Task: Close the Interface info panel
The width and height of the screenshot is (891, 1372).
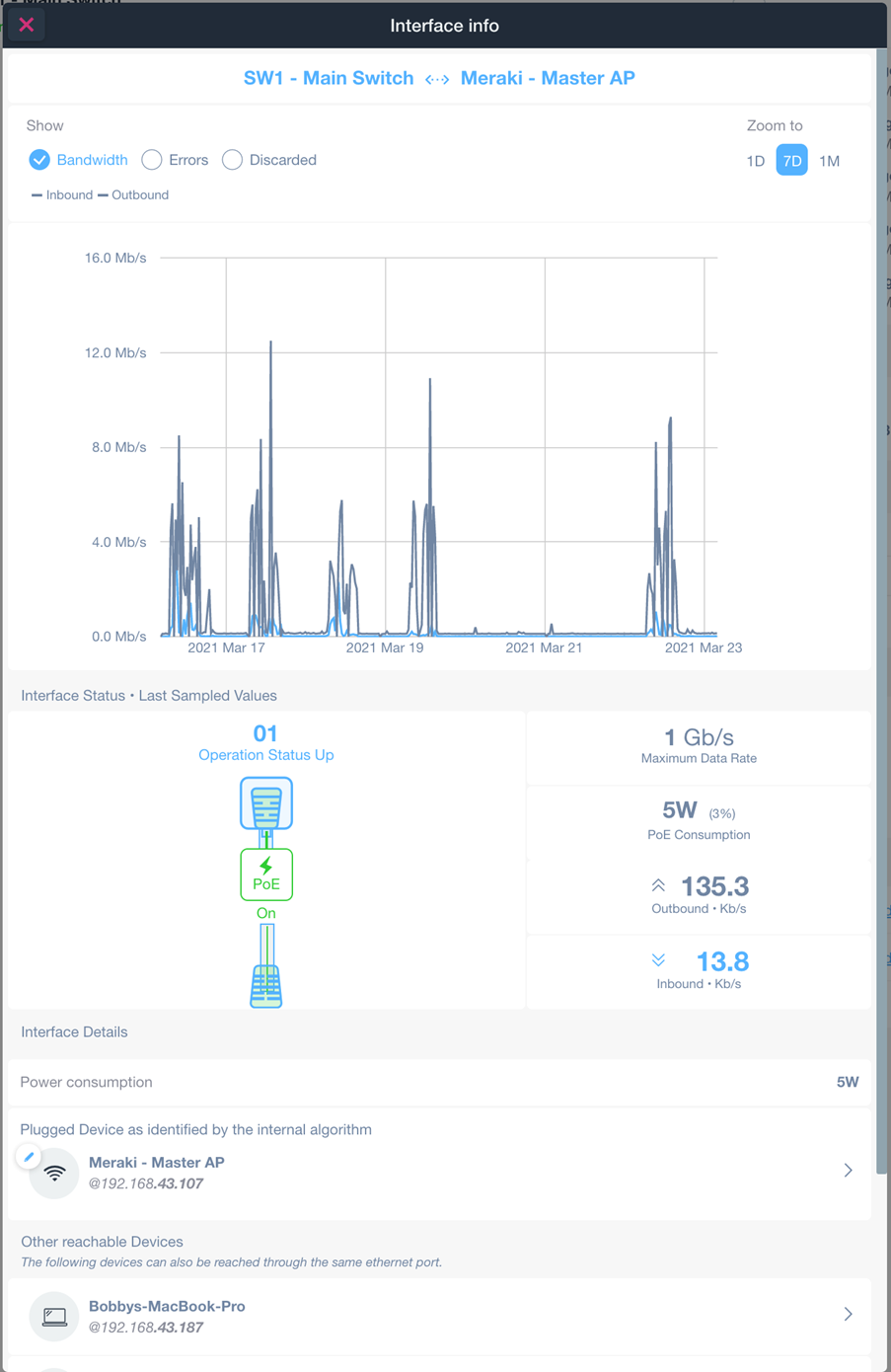Action: click(x=27, y=25)
